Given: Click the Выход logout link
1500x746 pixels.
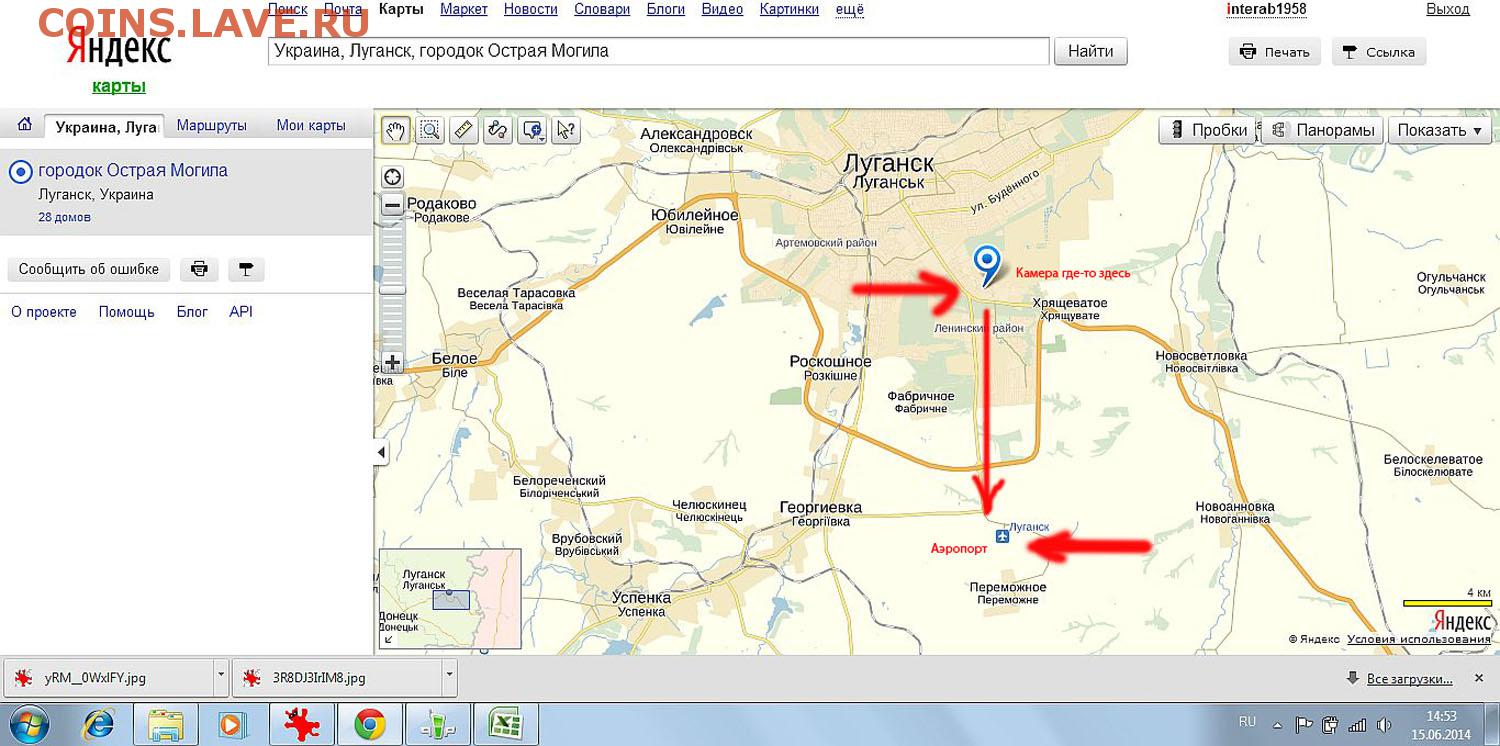Looking at the screenshot, I should click(1447, 9).
